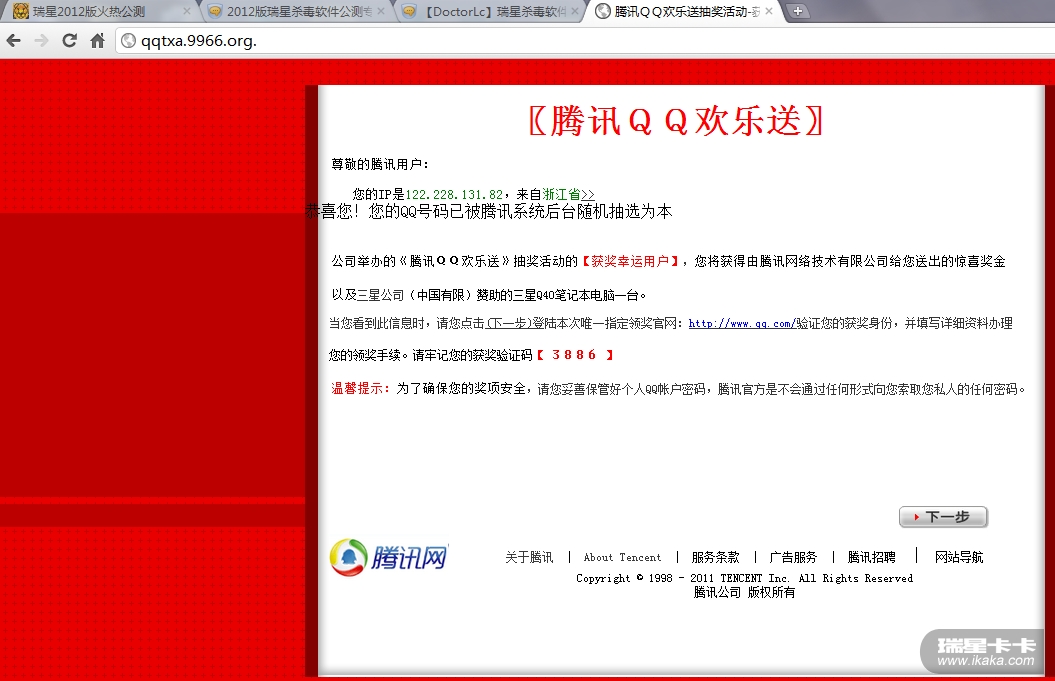Click the 尊敬的腾讯用户 greeting text
The image size is (1055, 681).
coord(379,164)
